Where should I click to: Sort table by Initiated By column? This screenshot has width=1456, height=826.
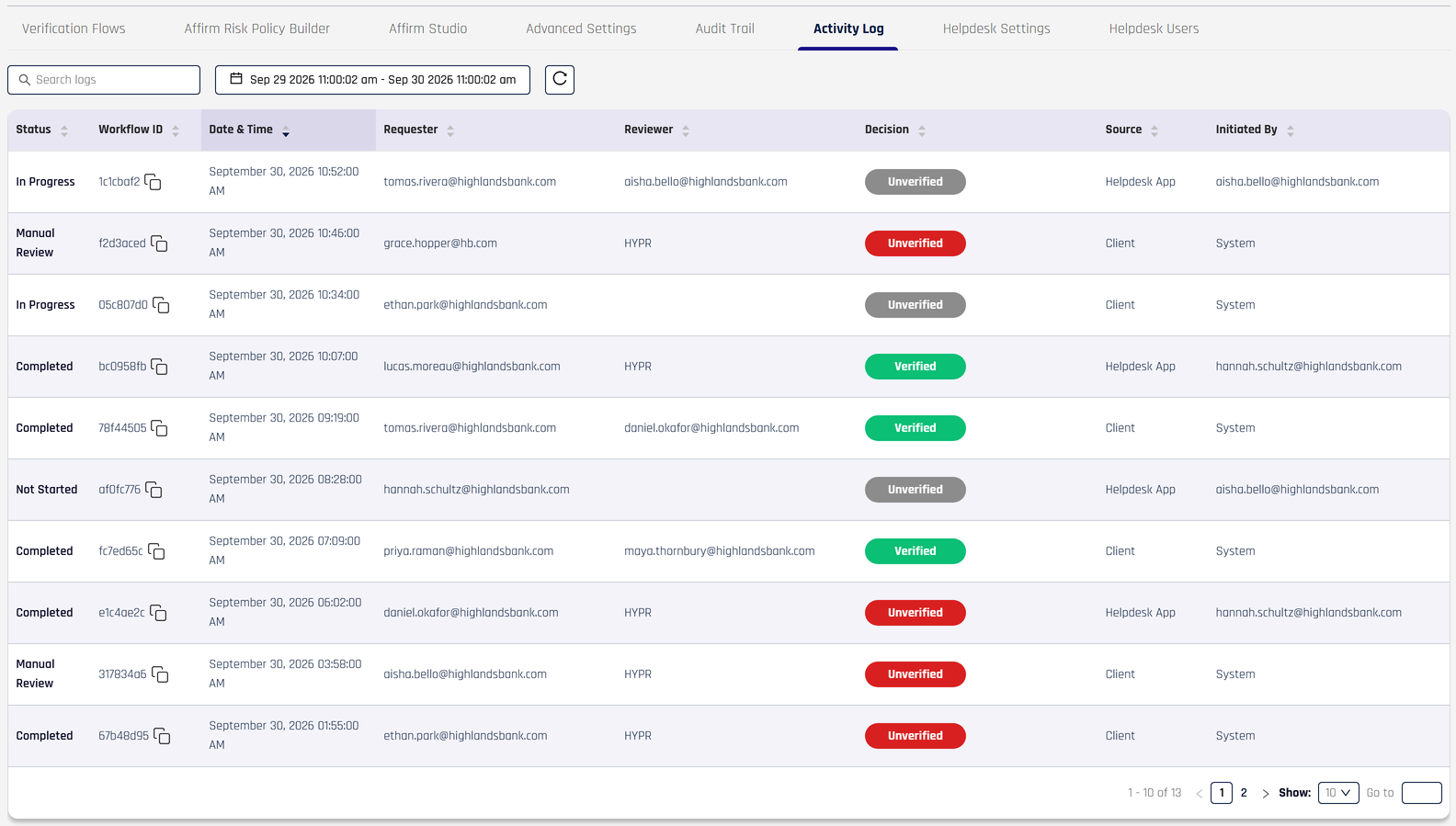(1291, 130)
